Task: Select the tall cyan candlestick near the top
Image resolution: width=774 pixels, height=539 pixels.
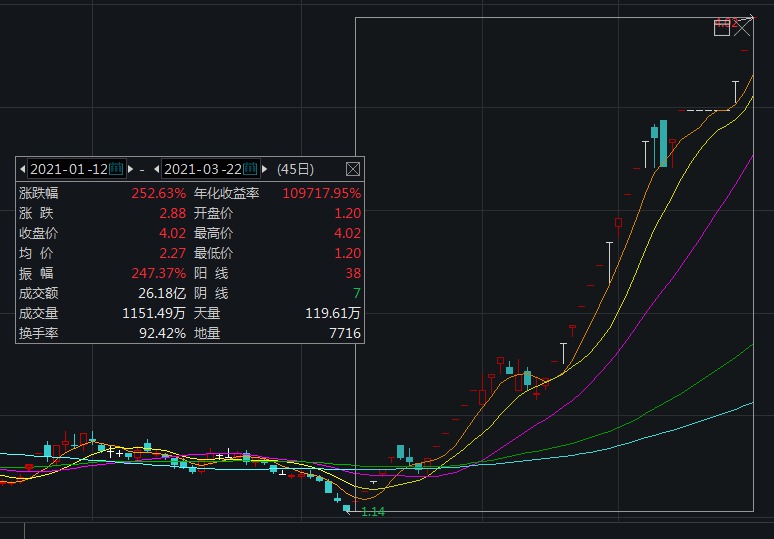Action: coord(663,143)
